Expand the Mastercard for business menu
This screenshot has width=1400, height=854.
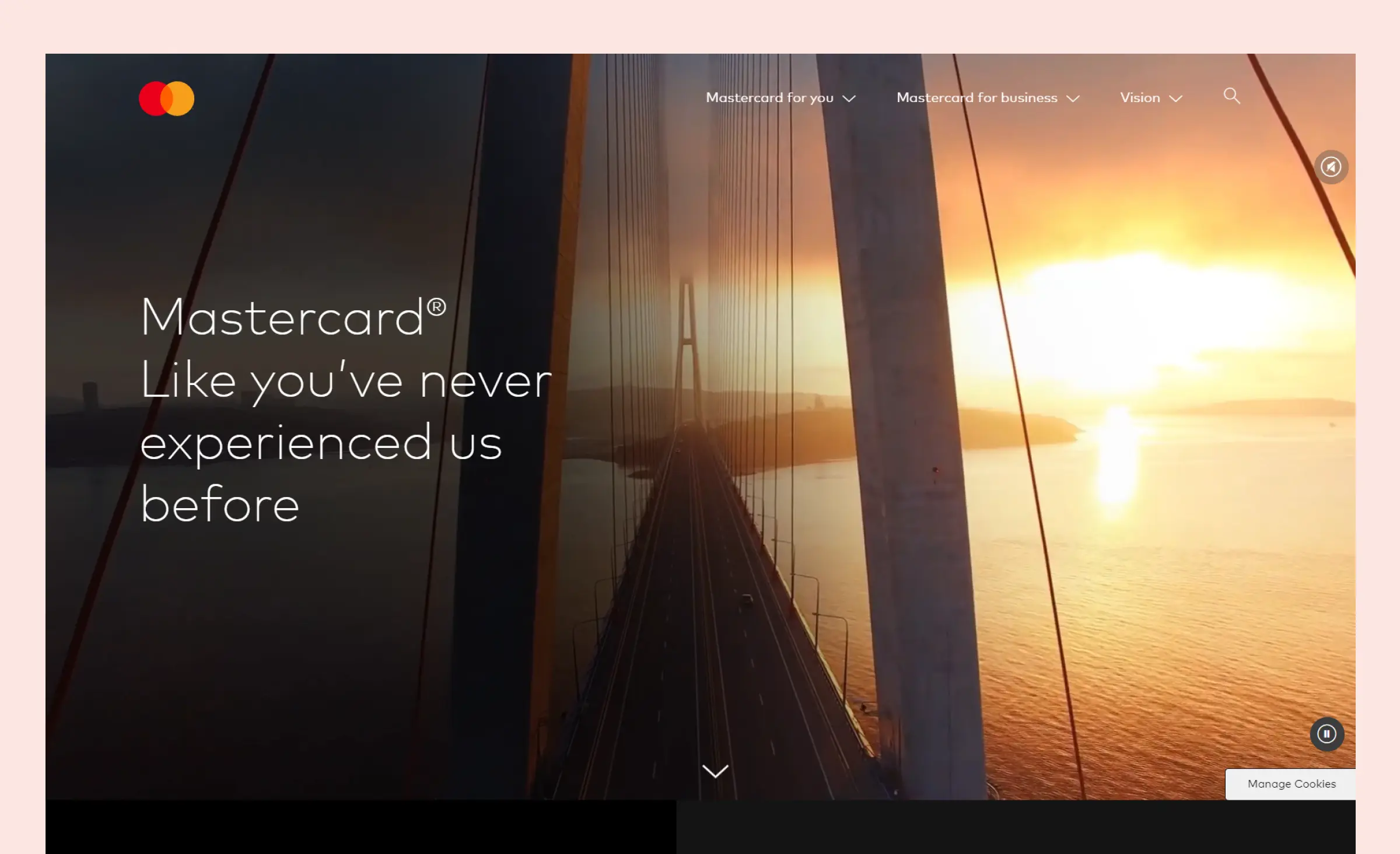988,98
